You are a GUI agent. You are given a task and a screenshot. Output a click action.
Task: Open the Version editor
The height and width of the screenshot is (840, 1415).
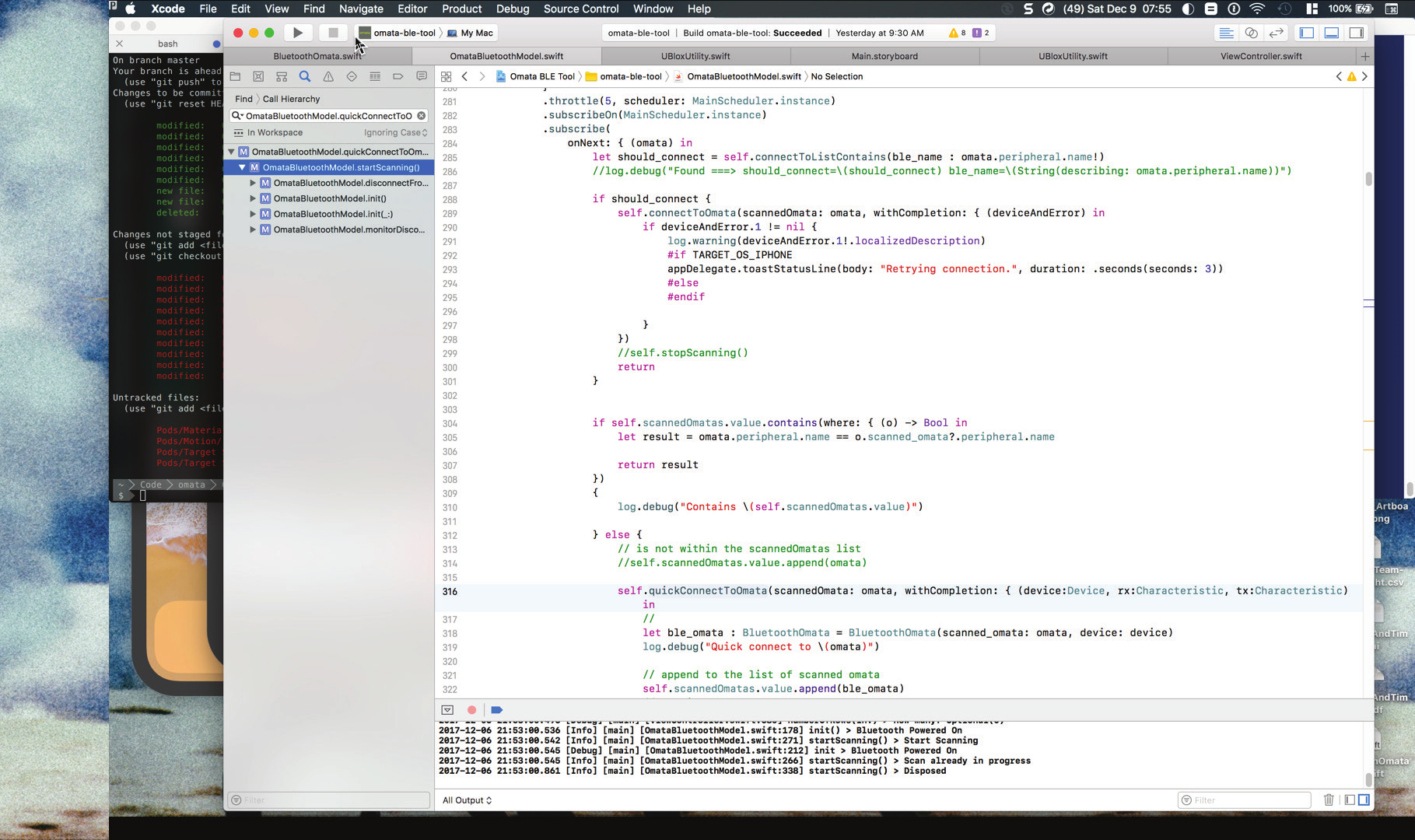[x=1277, y=33]
